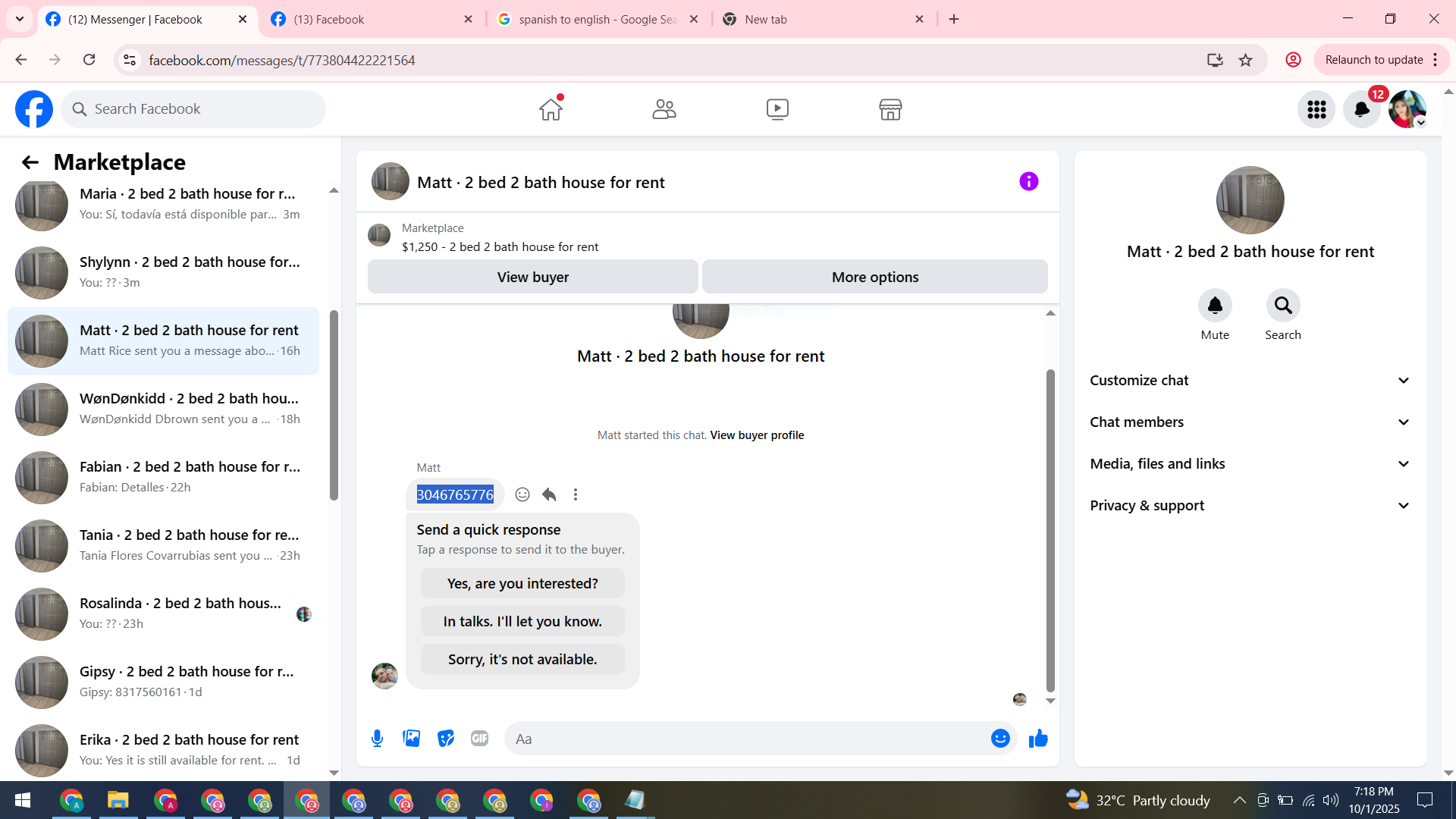Click View buyer button

tap(533, 277)
